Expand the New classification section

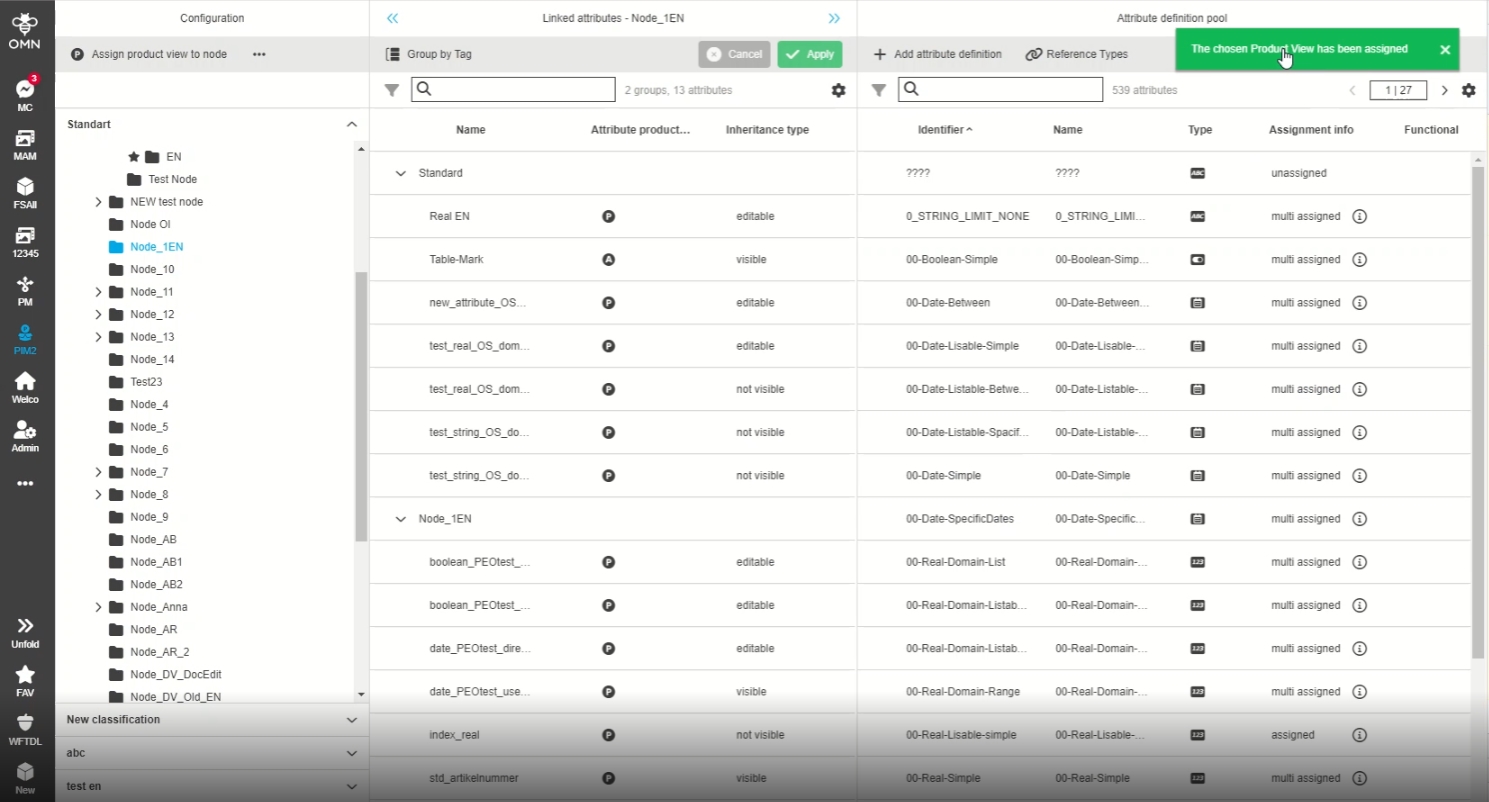(351, 720)
